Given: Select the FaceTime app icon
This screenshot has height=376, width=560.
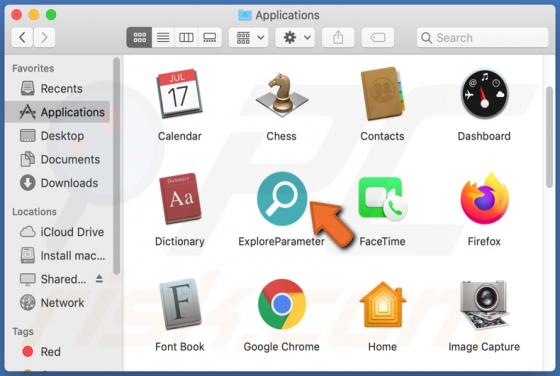Looking at the screenshot, I should pyautogui.click(x=383, y=199).
